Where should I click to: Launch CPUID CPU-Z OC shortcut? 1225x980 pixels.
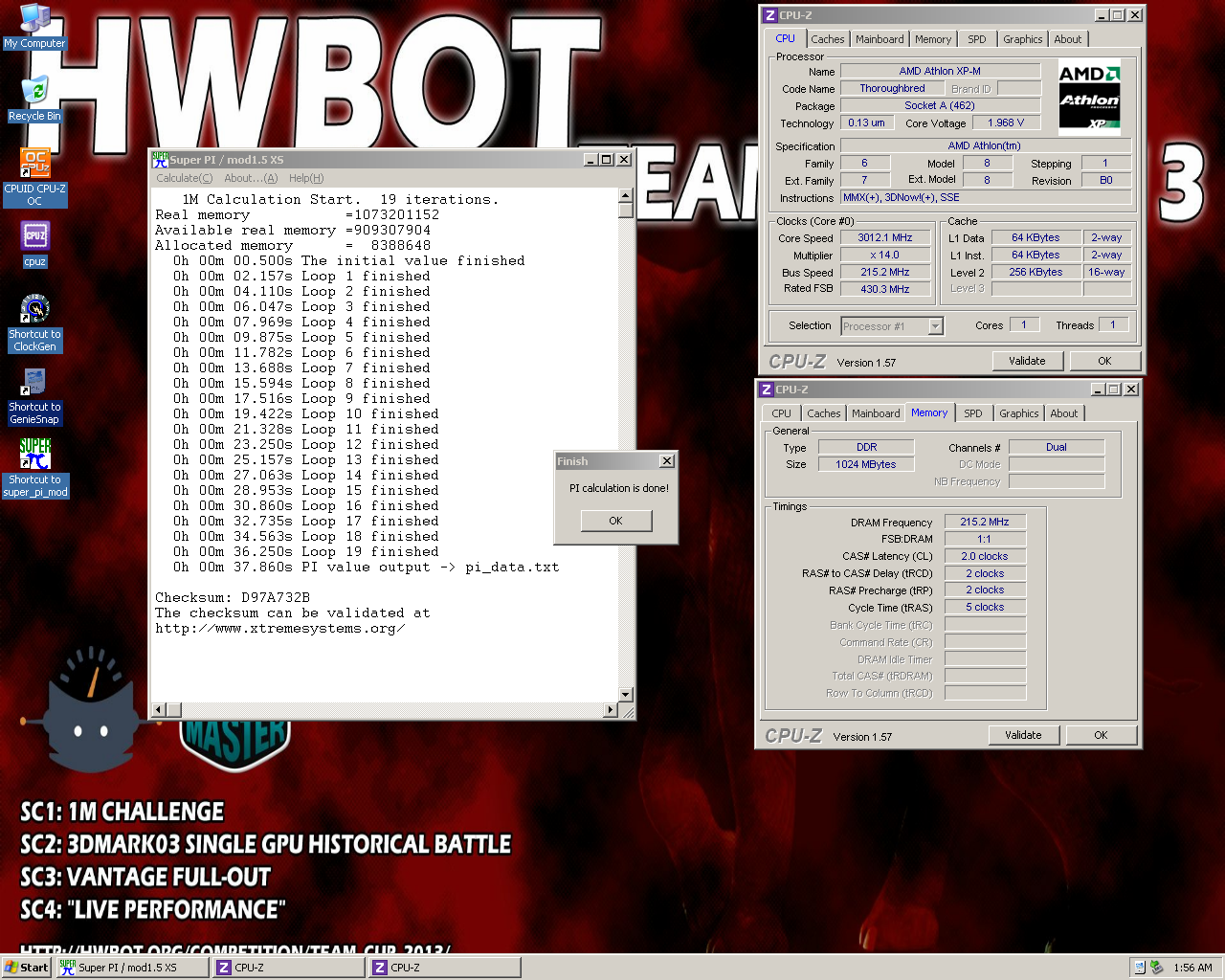click(x=34, y=177)
